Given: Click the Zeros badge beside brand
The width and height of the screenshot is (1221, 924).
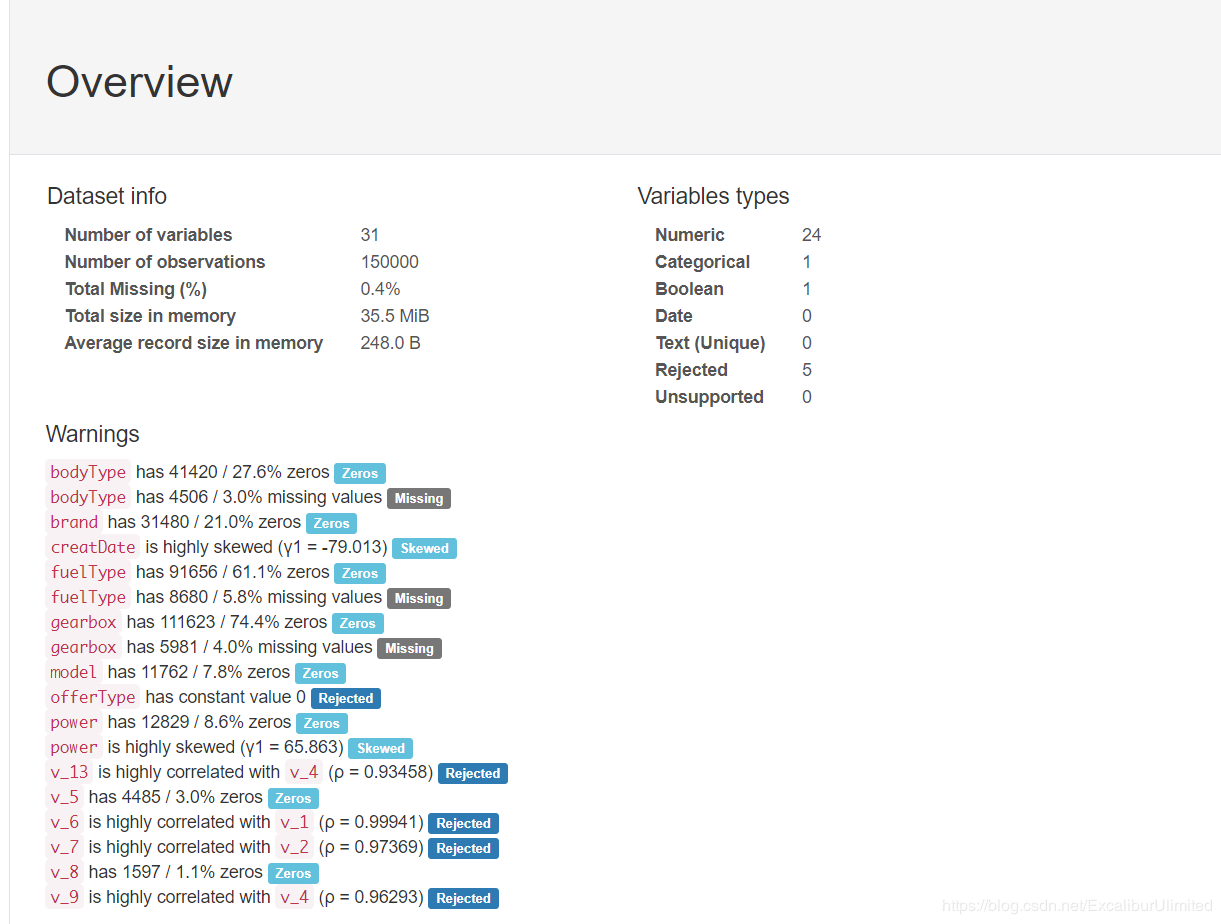Looking at the screenshot, I should point(331,523).
